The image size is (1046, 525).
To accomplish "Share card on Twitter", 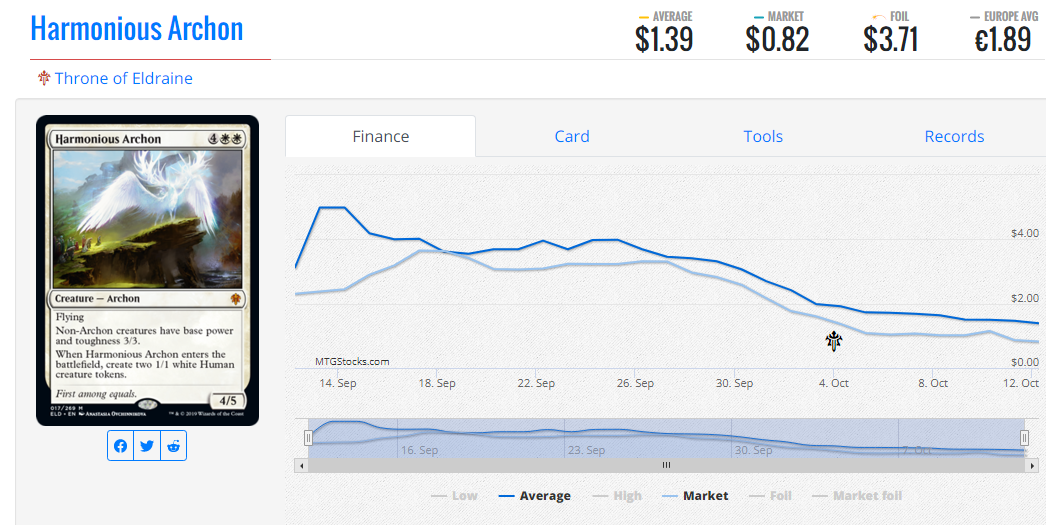I will (x=147, y=446).
